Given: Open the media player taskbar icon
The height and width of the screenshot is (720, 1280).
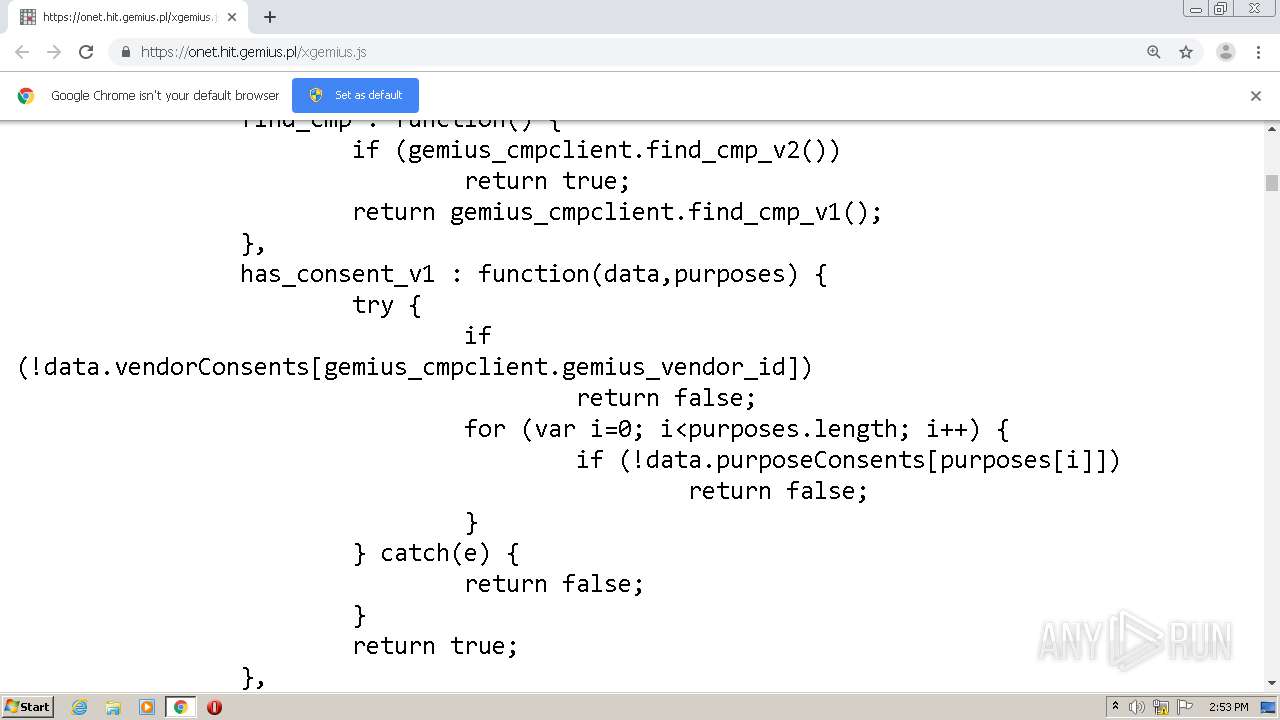Looking at the screenshot, I should coord(147,707).
